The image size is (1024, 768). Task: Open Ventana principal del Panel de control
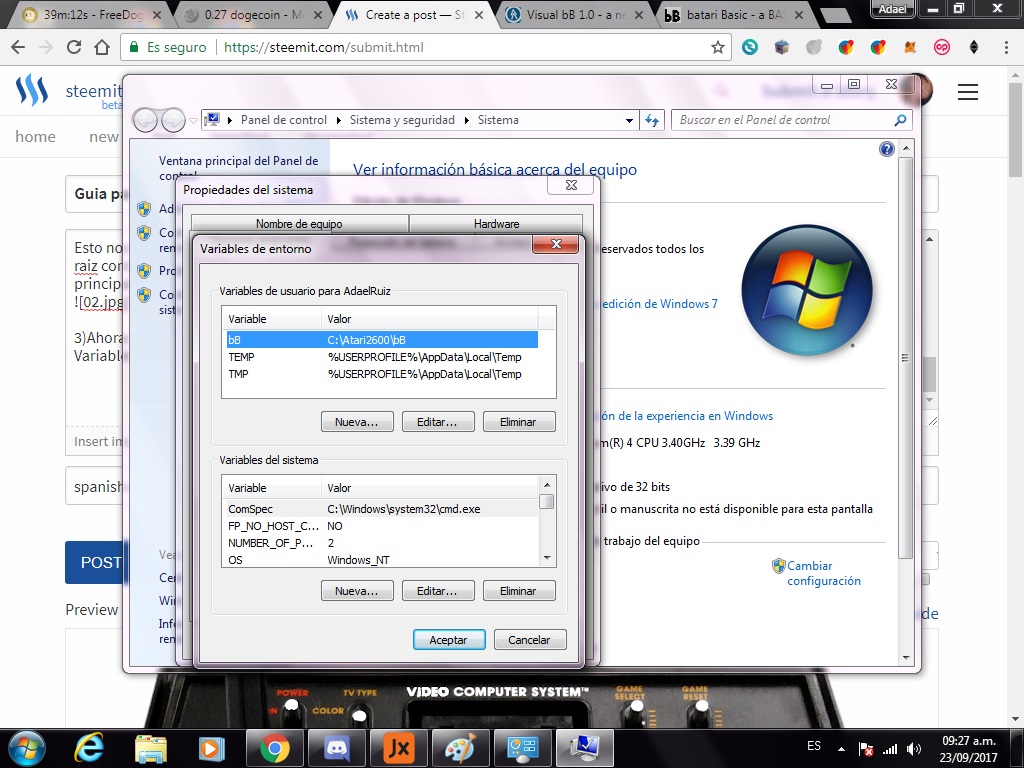[238, 168]
